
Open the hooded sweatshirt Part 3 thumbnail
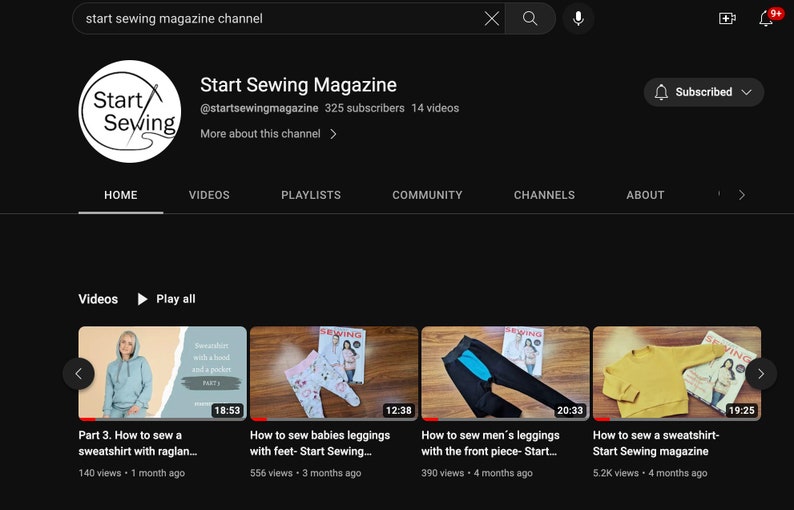click(163, 373)
